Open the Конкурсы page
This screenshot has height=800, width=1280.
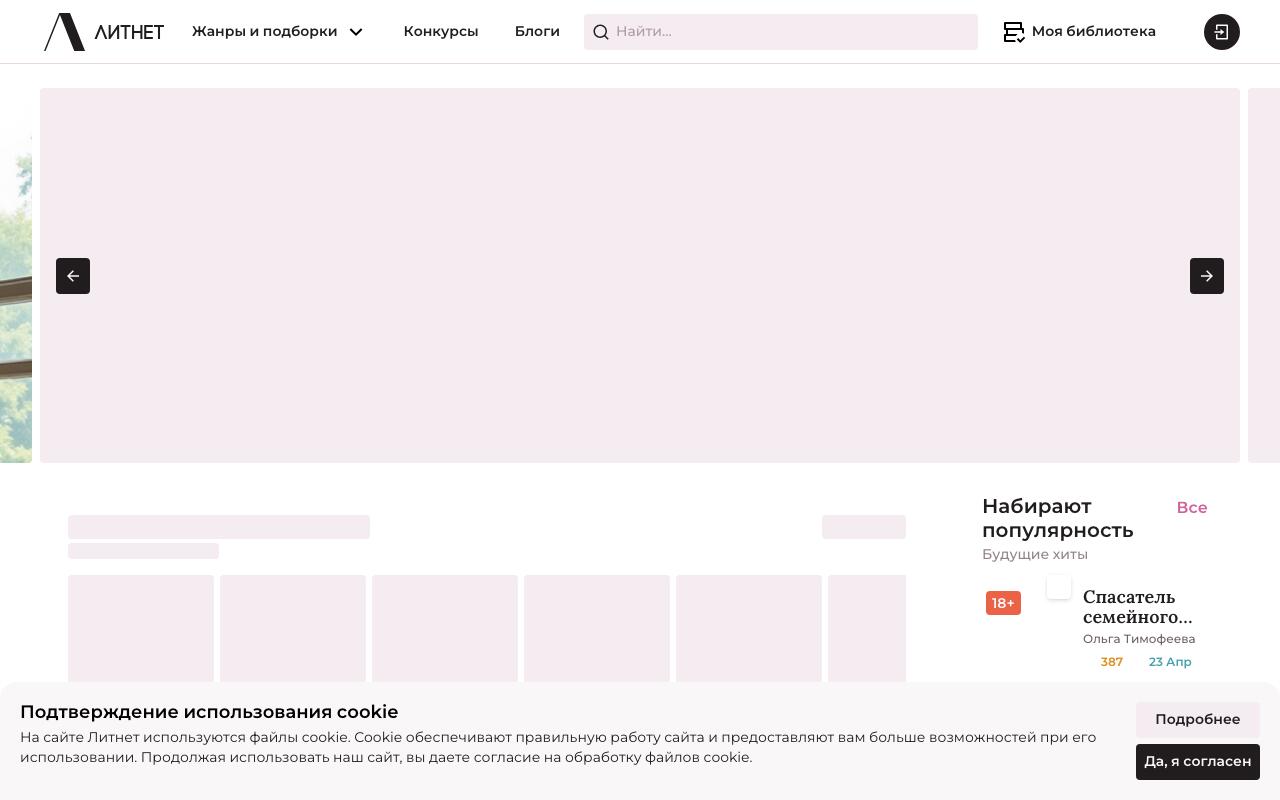(441, 32)
